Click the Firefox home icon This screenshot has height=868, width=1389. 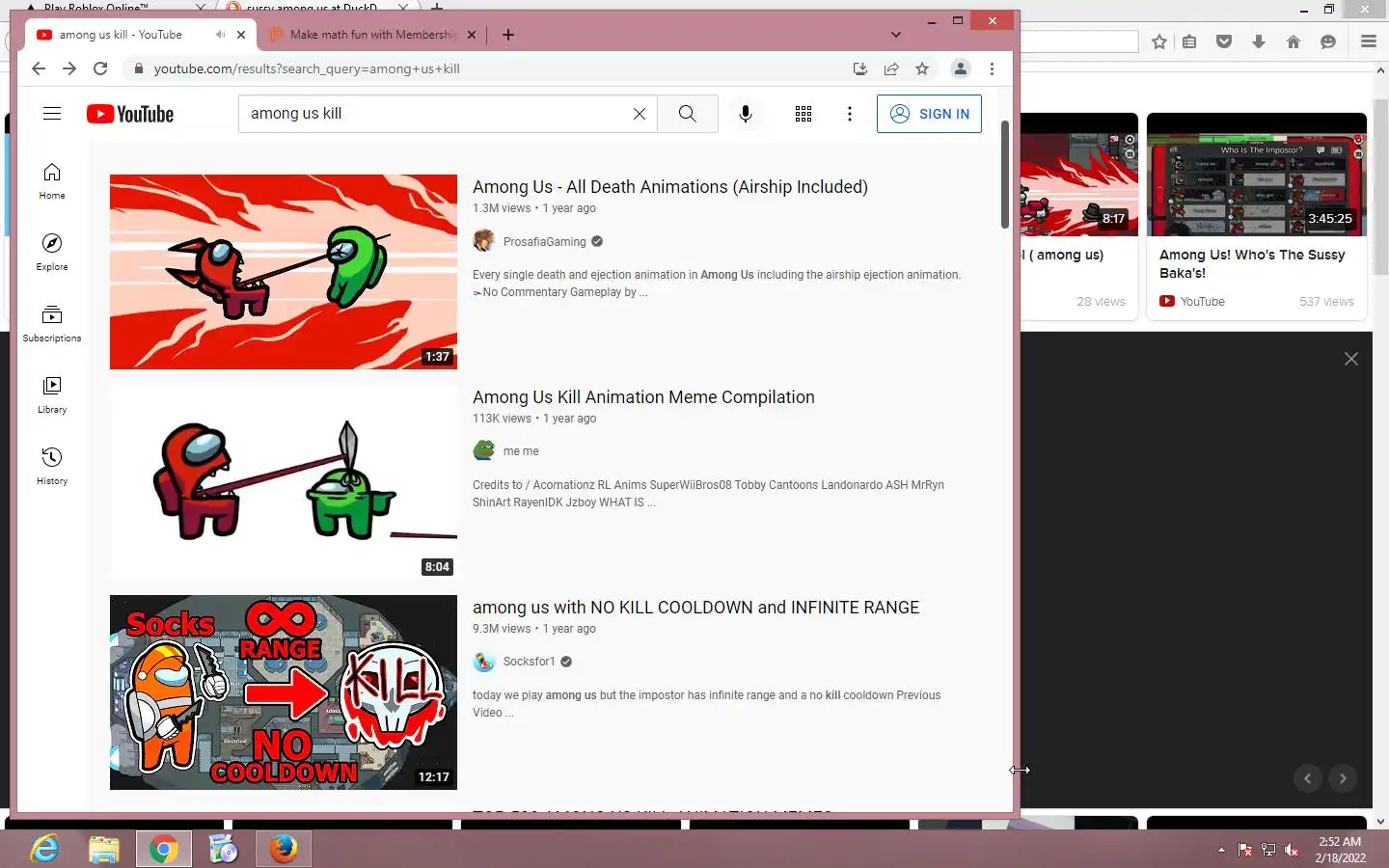pos(1294,41)
